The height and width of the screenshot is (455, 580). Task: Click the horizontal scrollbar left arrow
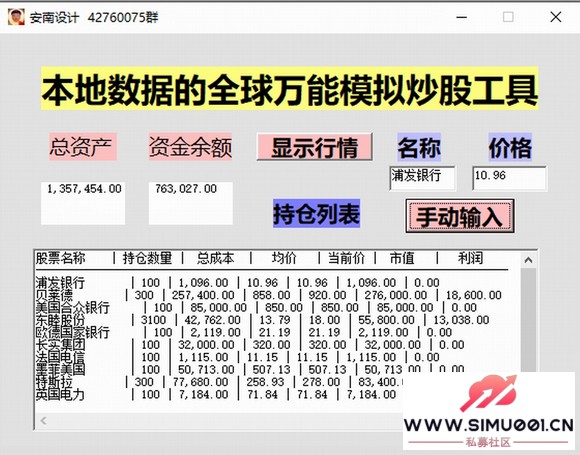point(44,421)
